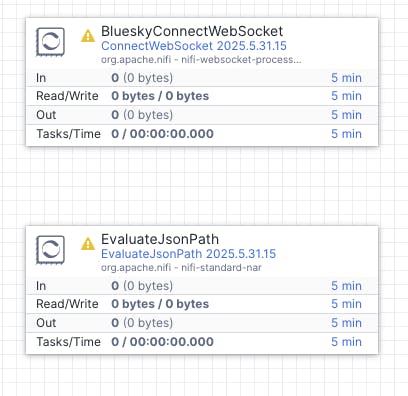
Task: Click 5 min on EvaluateJsonPath Out row
Action: point(346,323)
